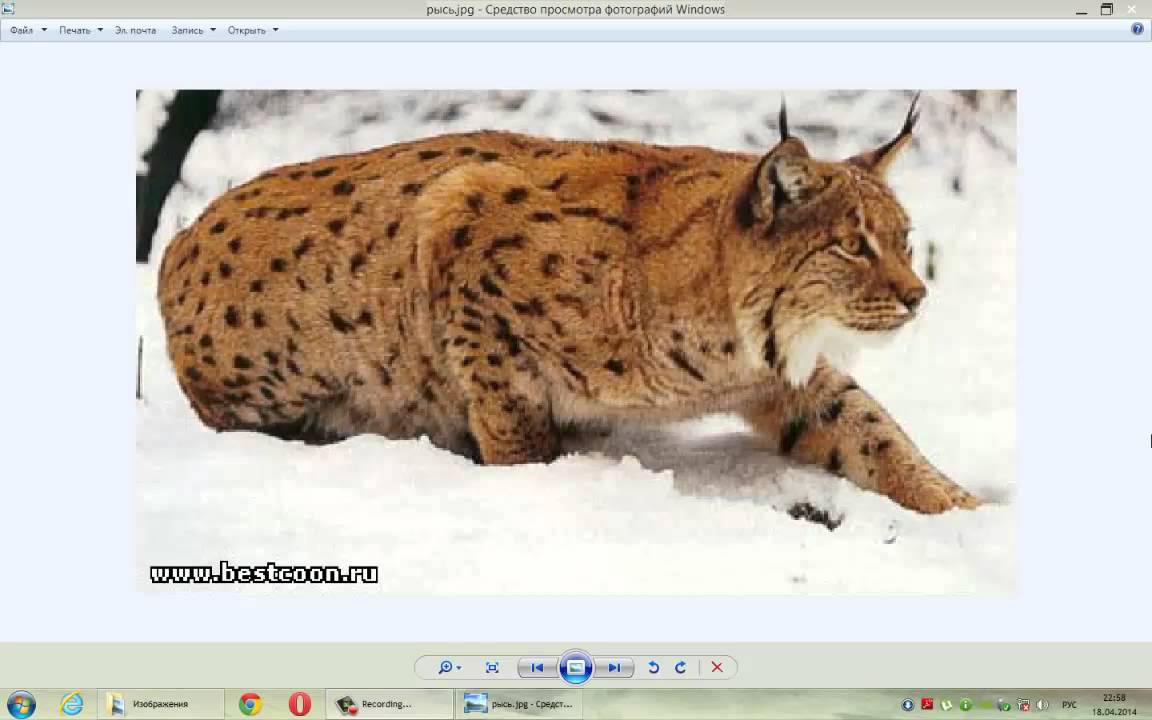Expand the Запись dropdown arrow
Image resolution: width=1152 pixels, height=720 pixels.
pos(213,30)
